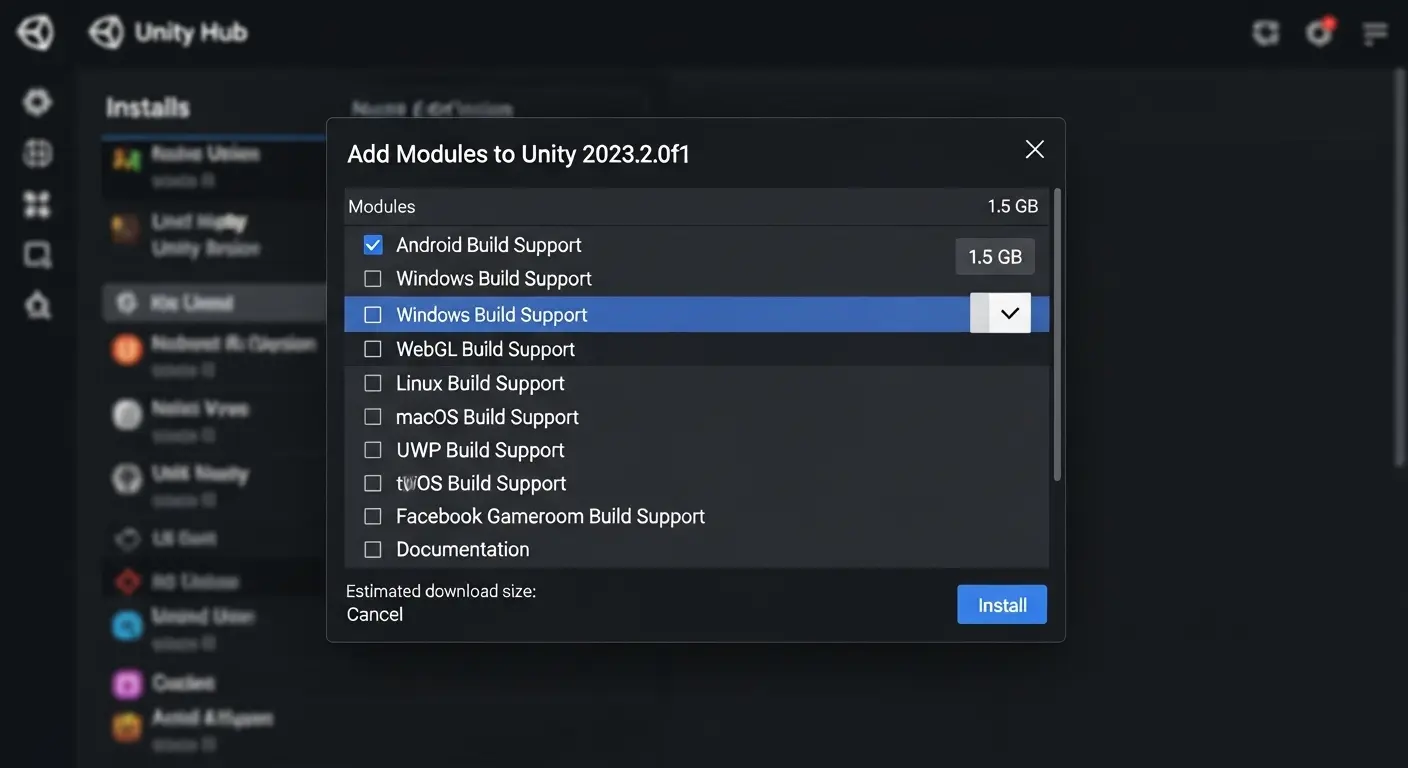The width and height of the screenshot is (1408, 768).
Task: Check the UWP Build Support box
Action: point(373,449)
